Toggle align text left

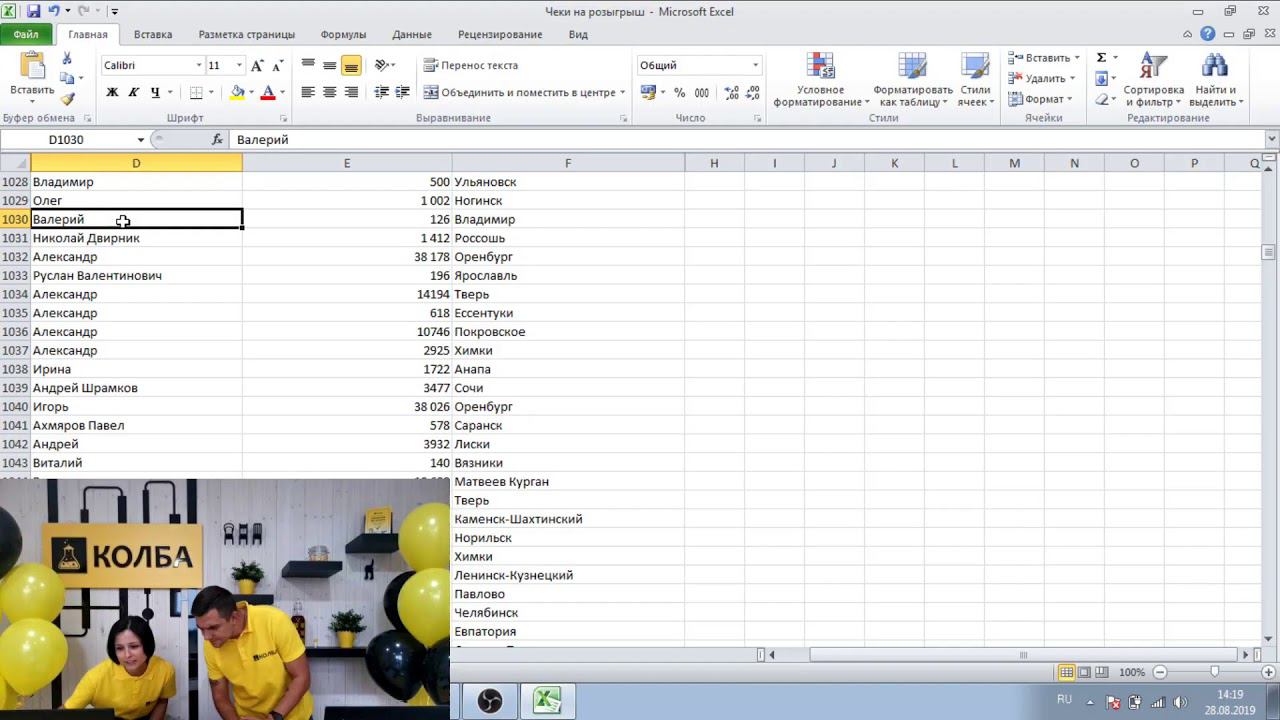coord(308,93)
